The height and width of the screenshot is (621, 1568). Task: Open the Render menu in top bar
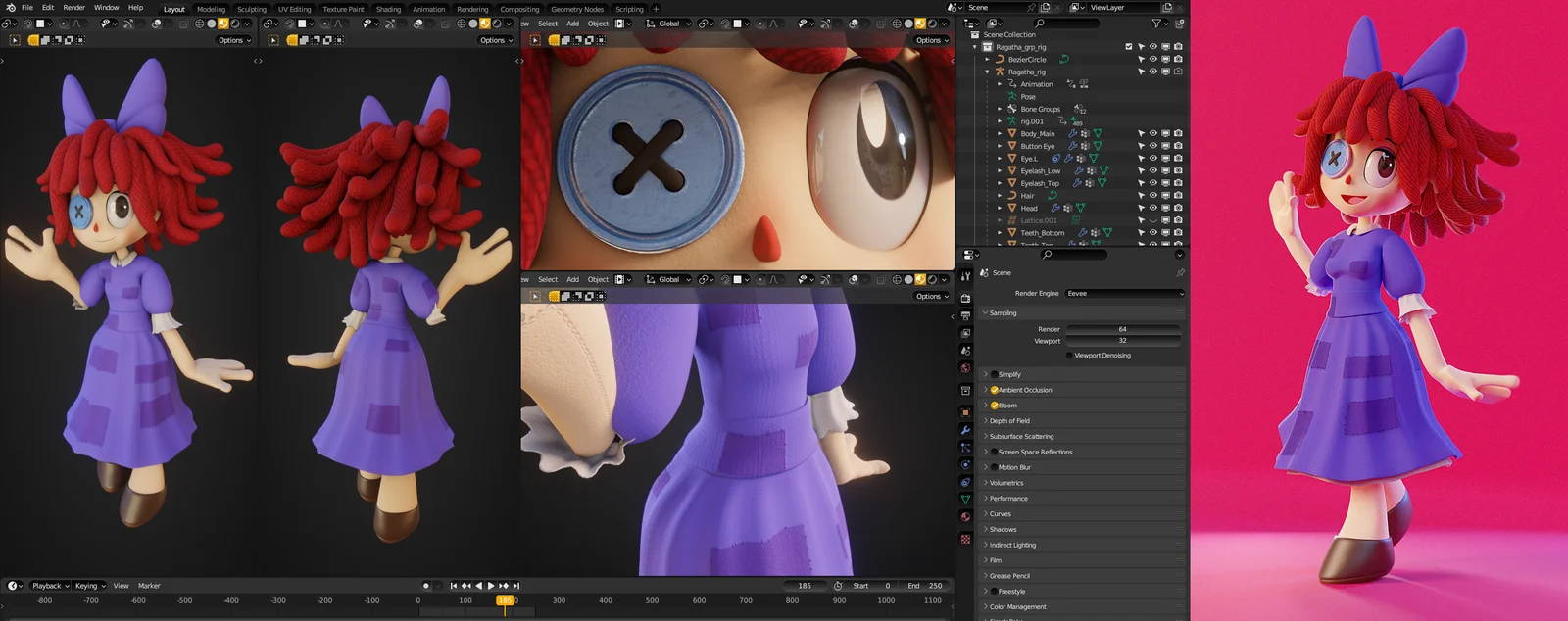[73, 8]
